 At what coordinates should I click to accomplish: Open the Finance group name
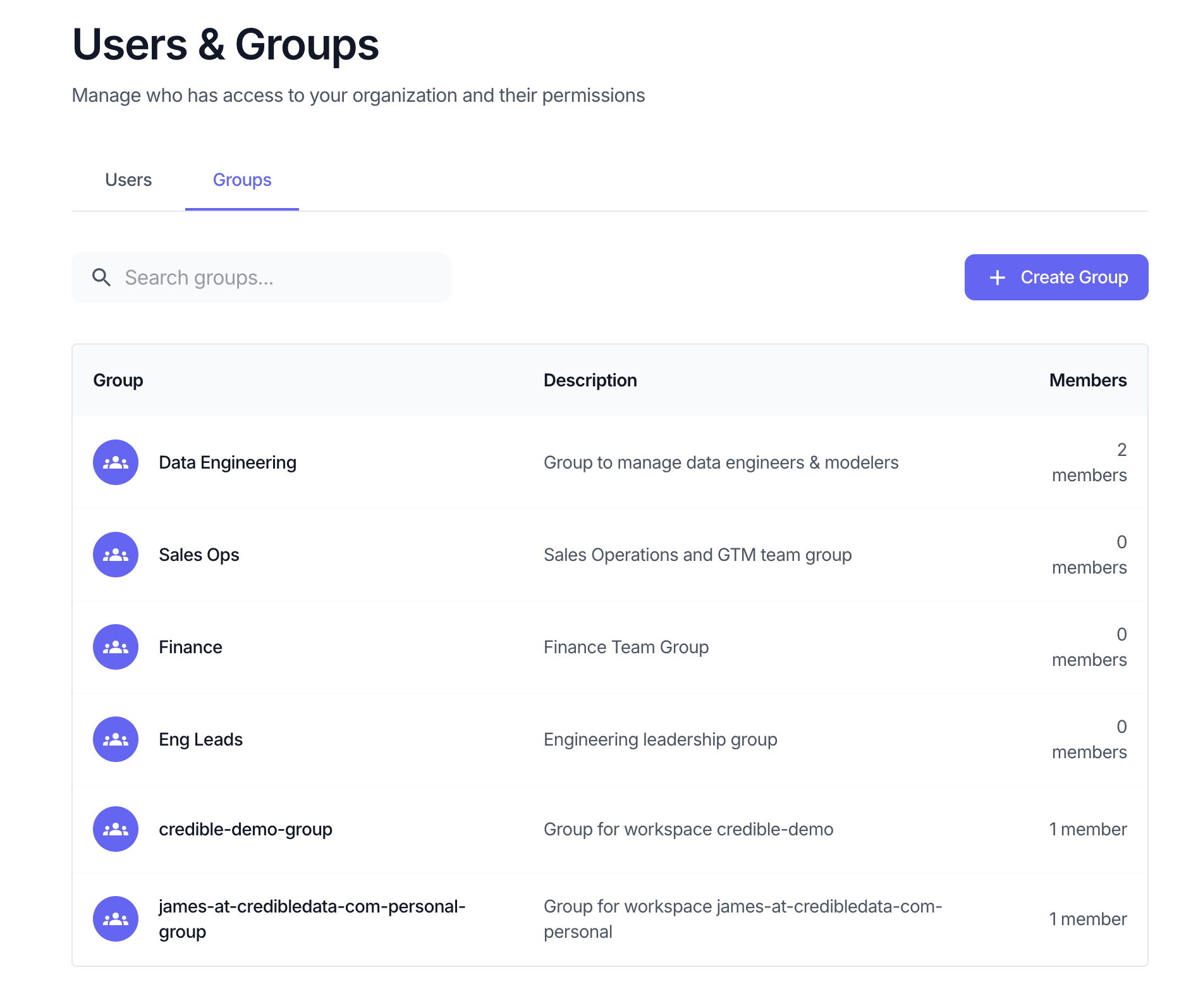[x=190, y=647]
